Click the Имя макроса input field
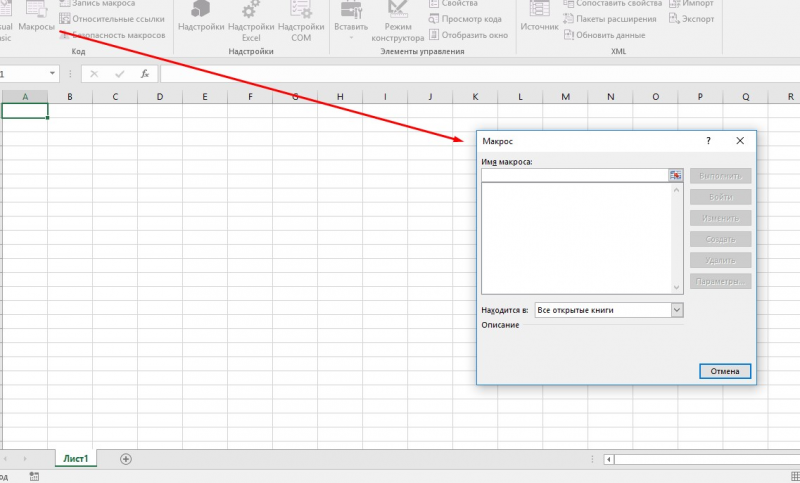The image size is (800, 483). (x=574, y=175)
